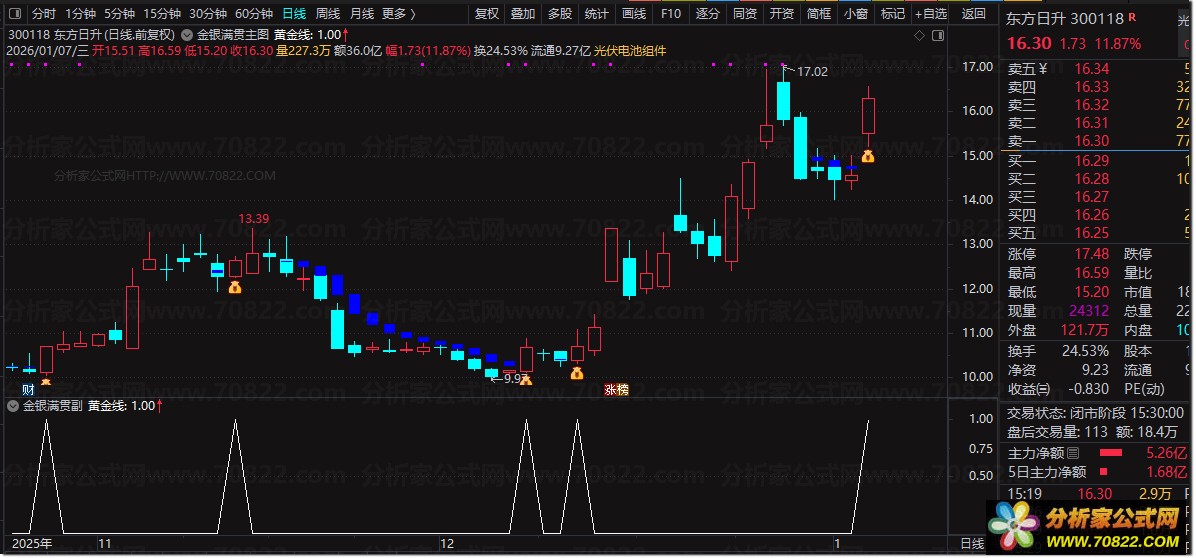Click the 外盘 value 121.7万

[1083, 330]
